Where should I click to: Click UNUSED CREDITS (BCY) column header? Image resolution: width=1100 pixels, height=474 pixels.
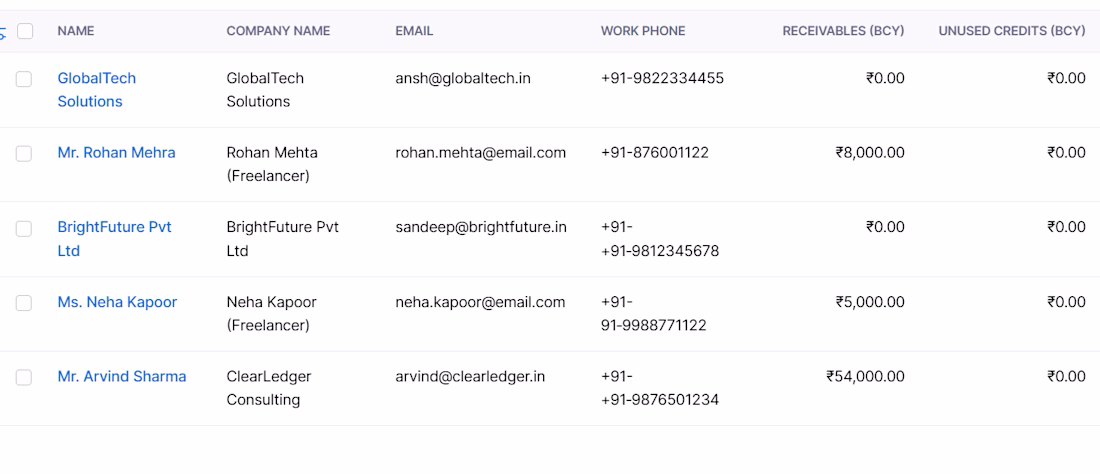[1012, 31]
